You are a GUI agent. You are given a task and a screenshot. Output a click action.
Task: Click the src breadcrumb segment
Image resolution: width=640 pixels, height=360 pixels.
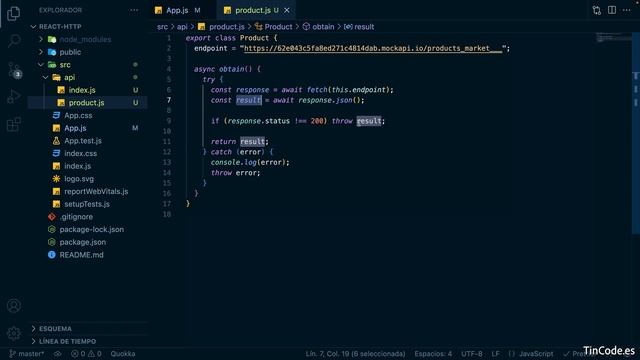coord(162,27)
